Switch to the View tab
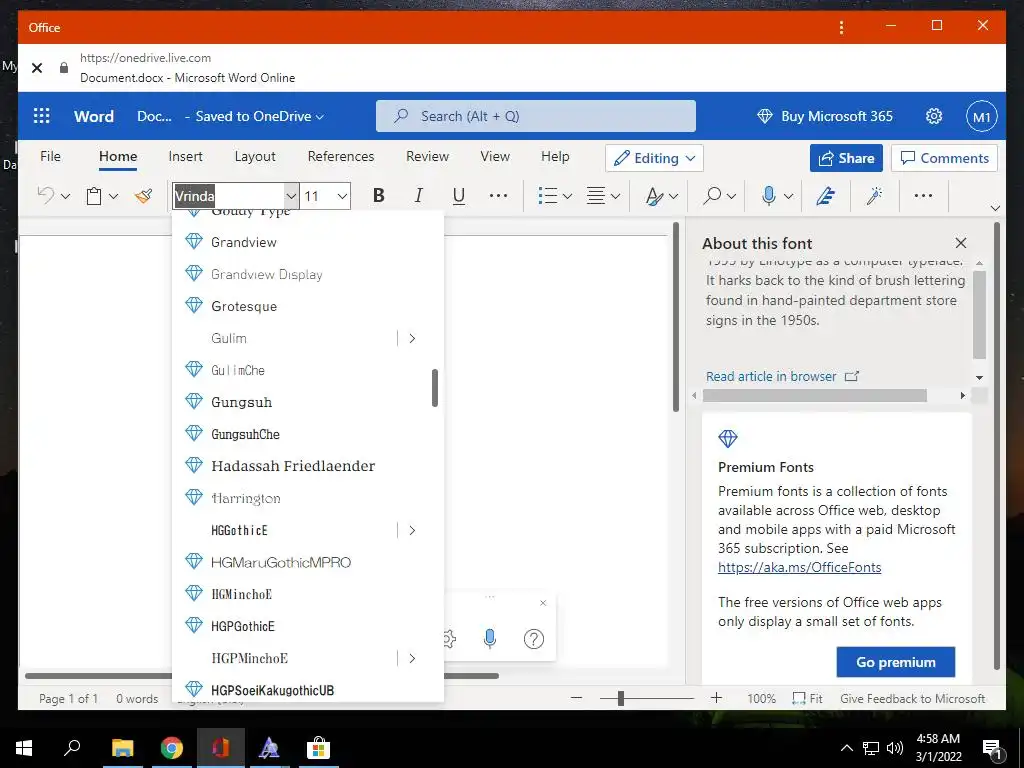The height and width of the screenshot is (768, 1024). 495,156
